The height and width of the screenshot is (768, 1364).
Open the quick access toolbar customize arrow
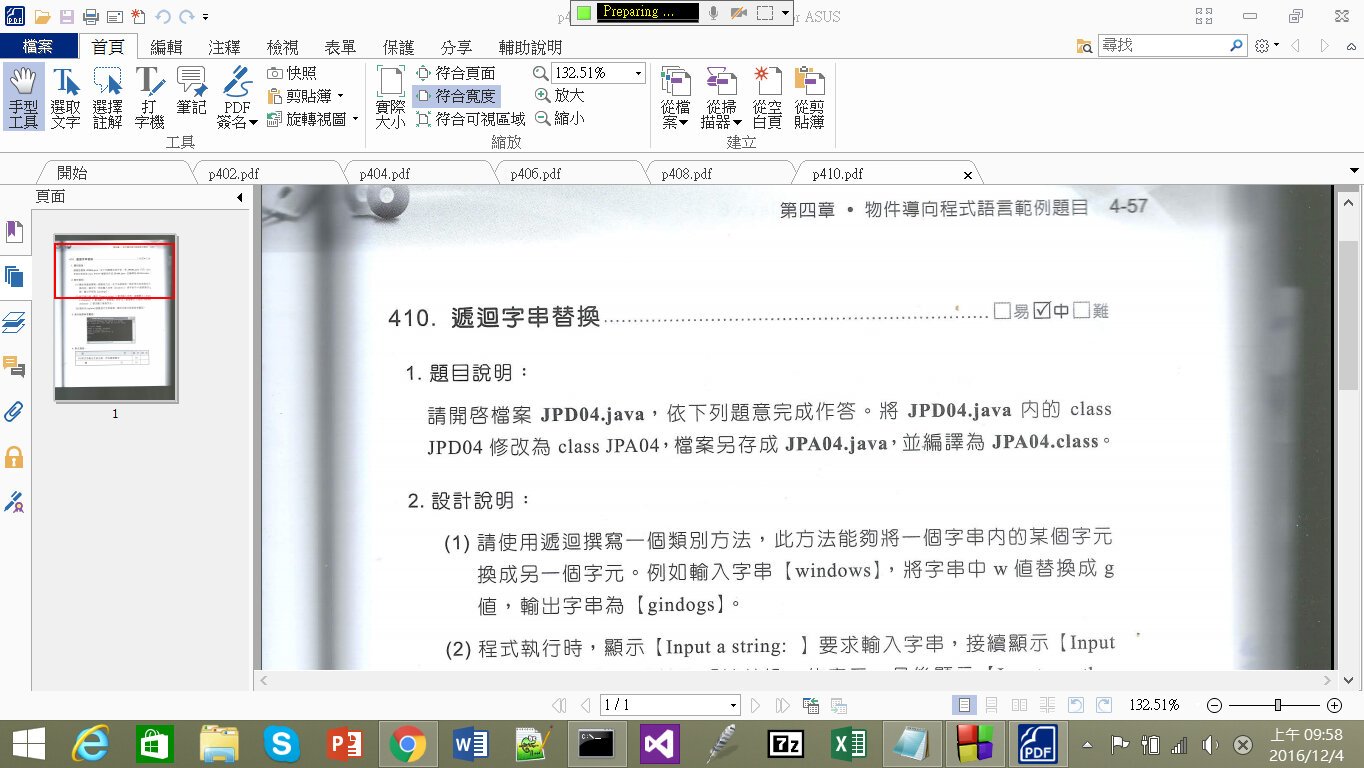[205, 17]
